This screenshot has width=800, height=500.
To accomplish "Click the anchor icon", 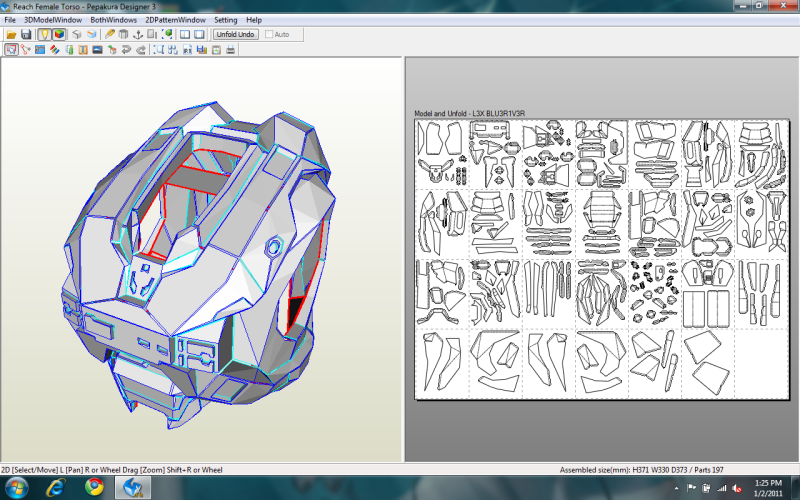I will (138, 35).
